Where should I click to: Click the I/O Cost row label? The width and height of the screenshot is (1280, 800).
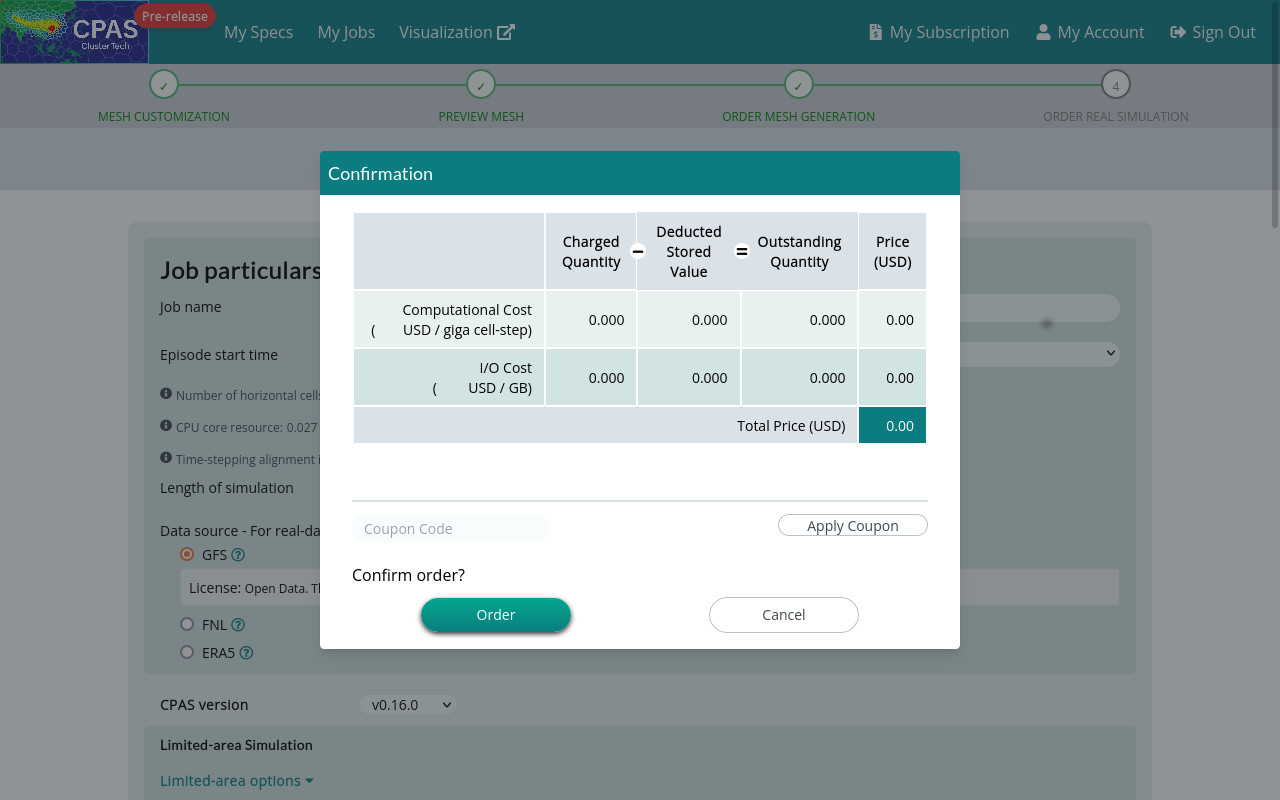click(x=449, y=378)
